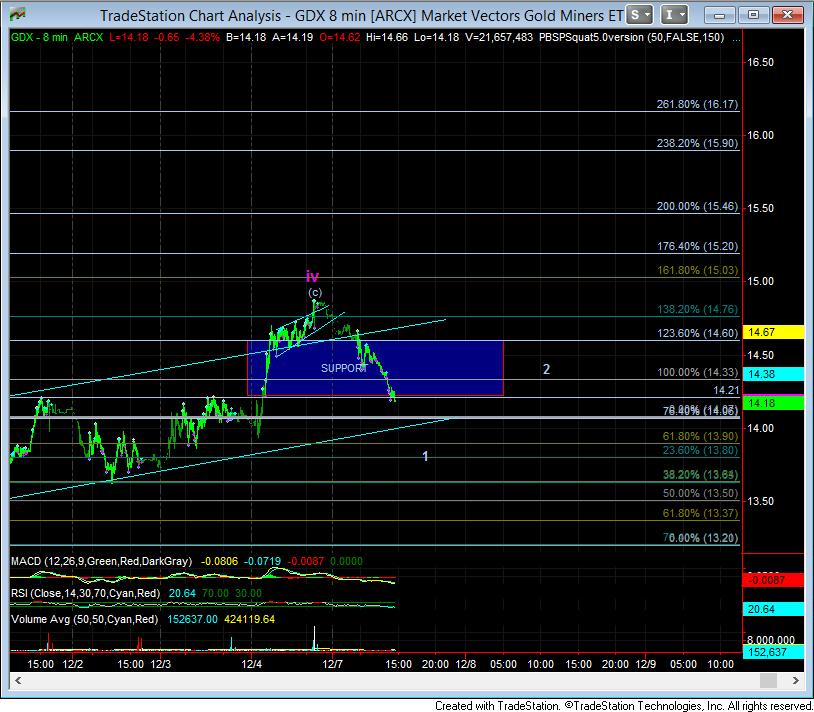Screen dimensions: 814x712
Task: Click the '13.50' price axis label
Action: coord(761,501)
